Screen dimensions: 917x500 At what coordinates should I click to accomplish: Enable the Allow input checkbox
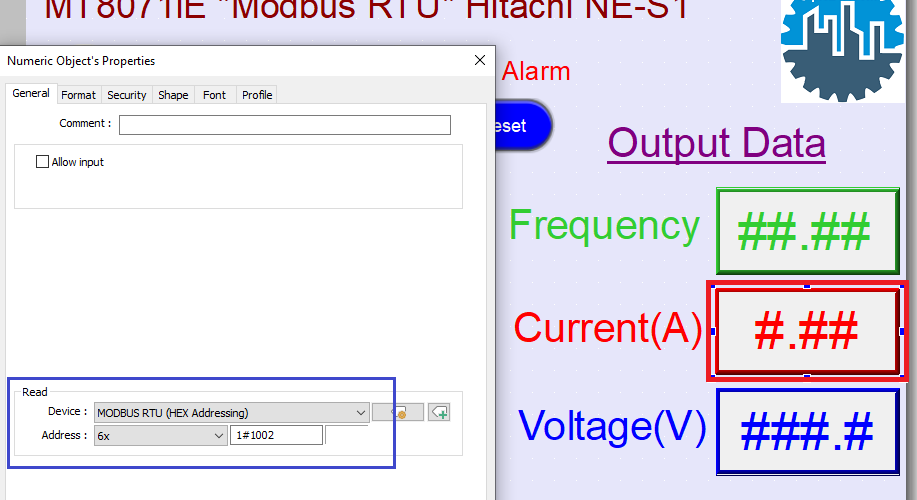42,161
